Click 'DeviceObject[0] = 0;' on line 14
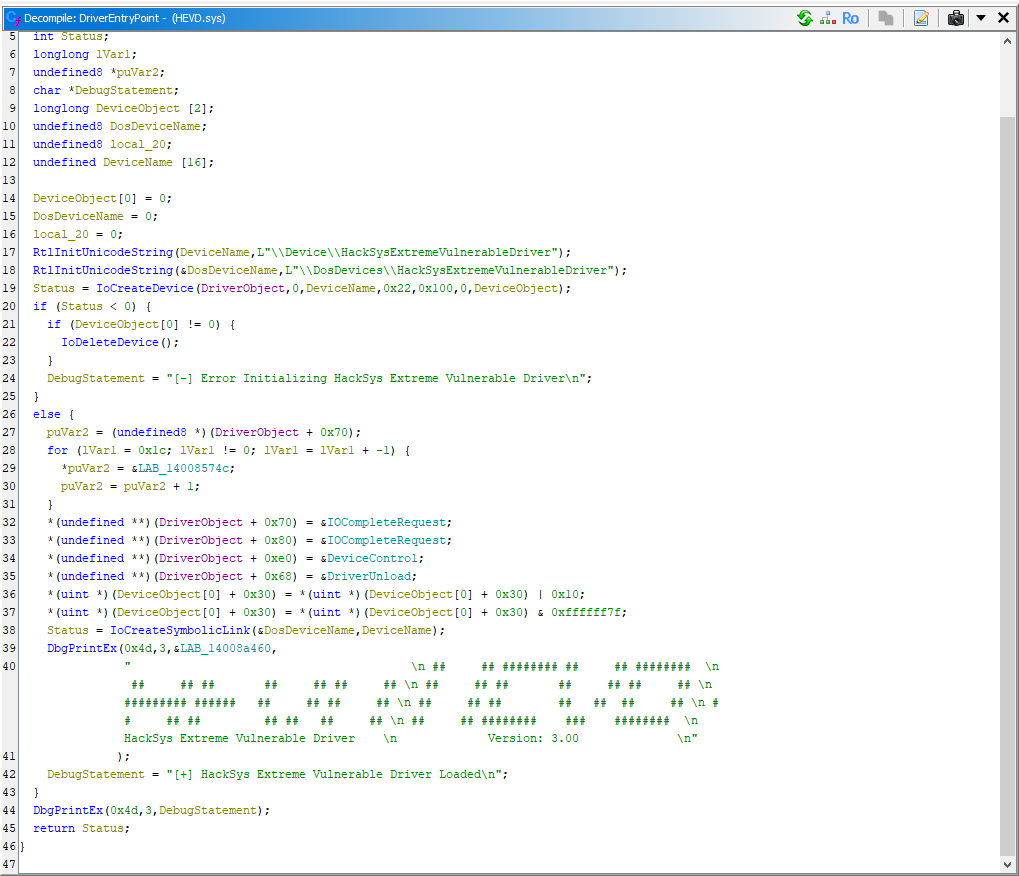 tap(103, 198)
